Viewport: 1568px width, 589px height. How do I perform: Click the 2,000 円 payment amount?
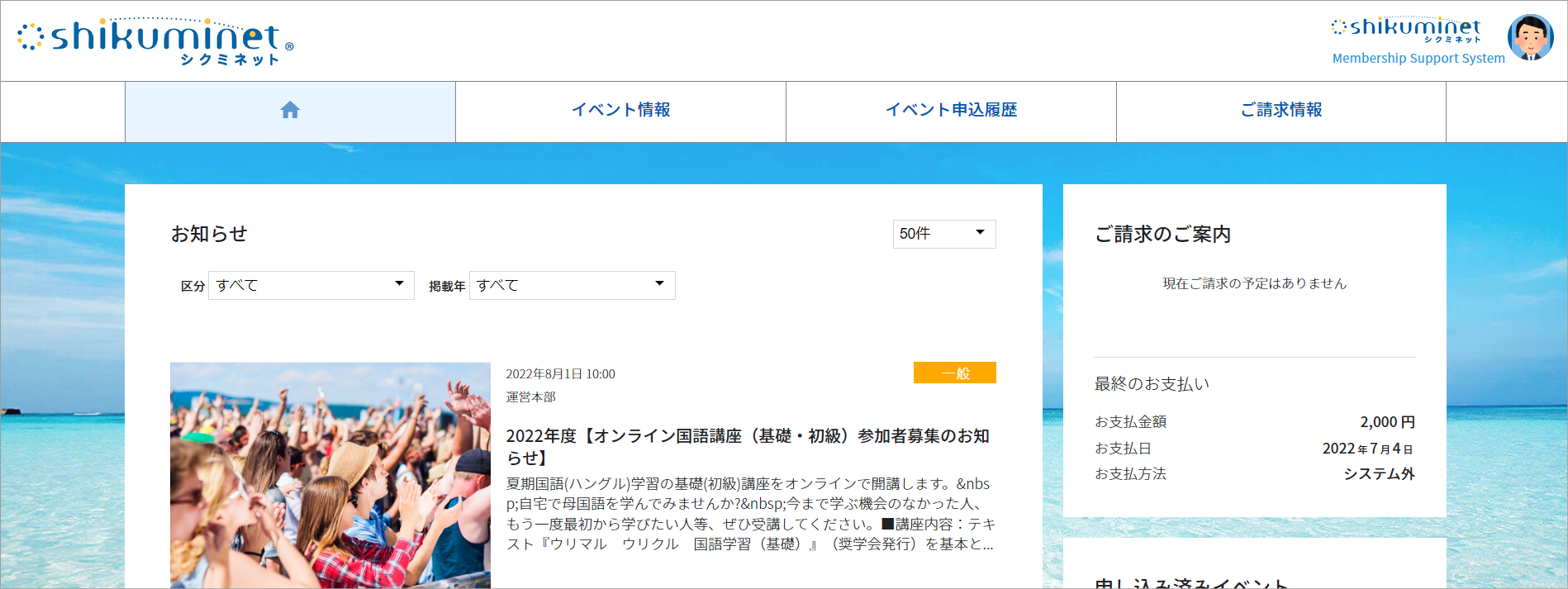coord(1387,422)
